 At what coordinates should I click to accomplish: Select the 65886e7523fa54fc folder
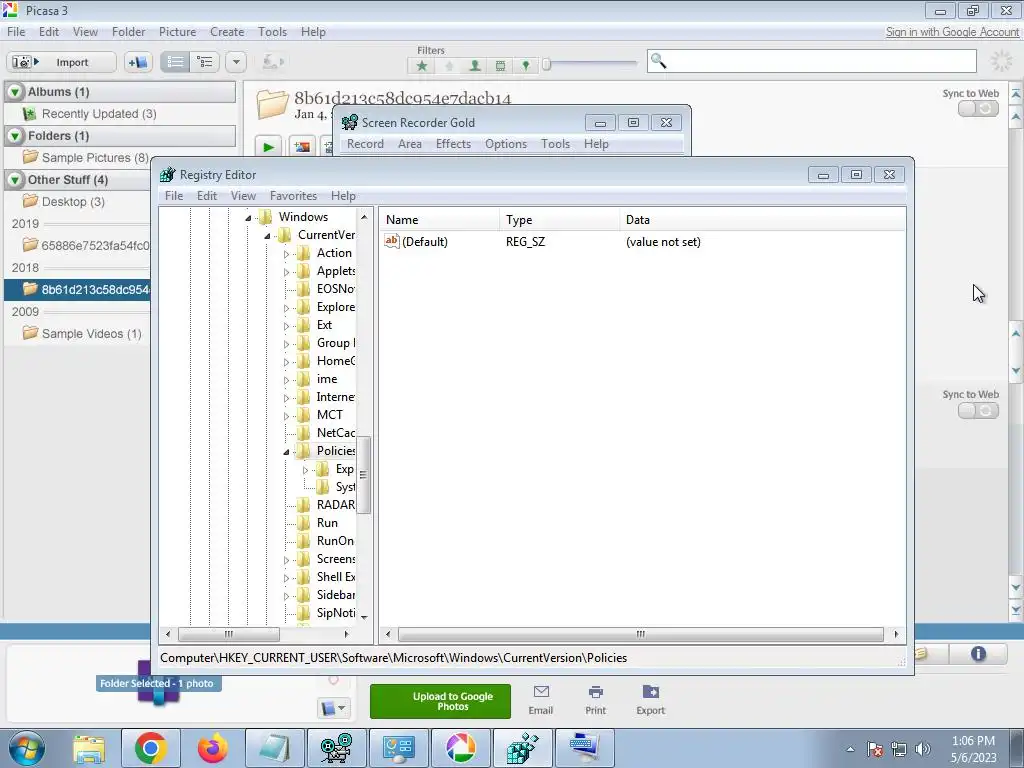[x=86, y=246]
